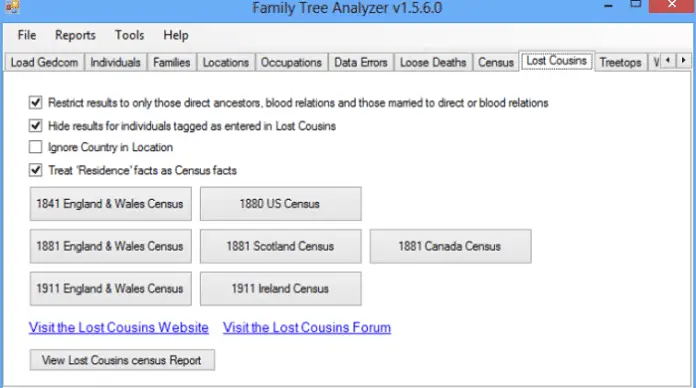Open Visit the Lost Cousins Forum link
This screenshot has width=696, height=388.
click(x=307, y=328)
